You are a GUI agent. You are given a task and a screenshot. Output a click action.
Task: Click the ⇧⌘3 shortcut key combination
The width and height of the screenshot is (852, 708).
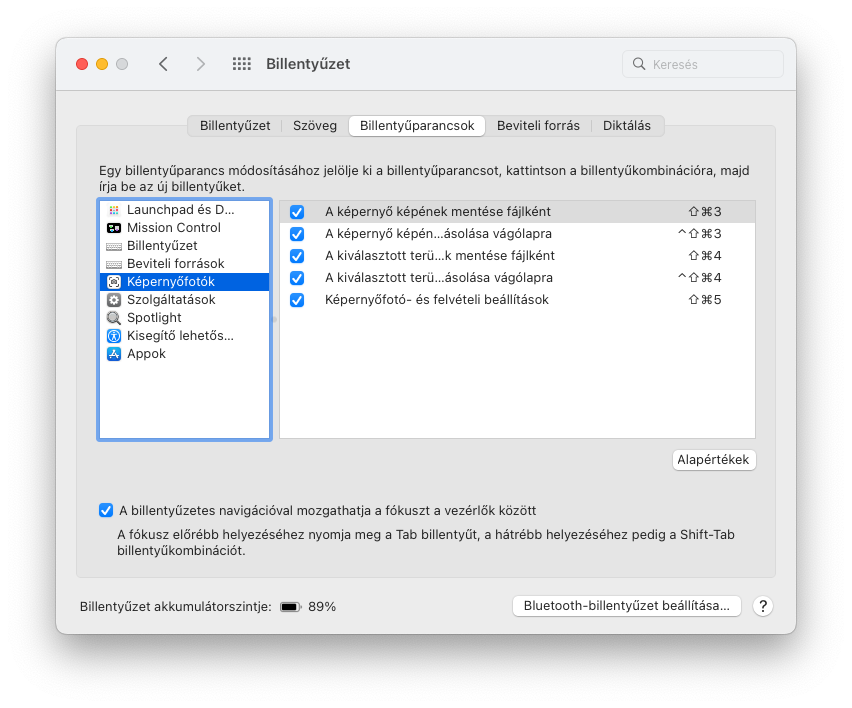tap(705, 211)
